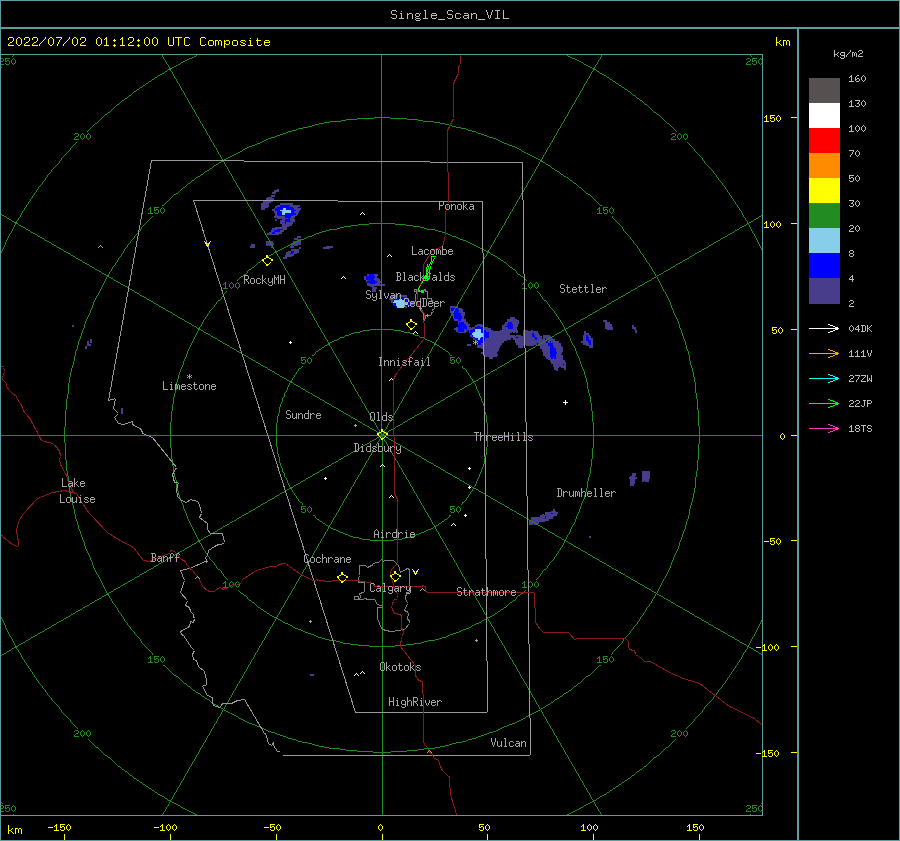Click the blue storm cell north of RockyMH

pos(285,213)
